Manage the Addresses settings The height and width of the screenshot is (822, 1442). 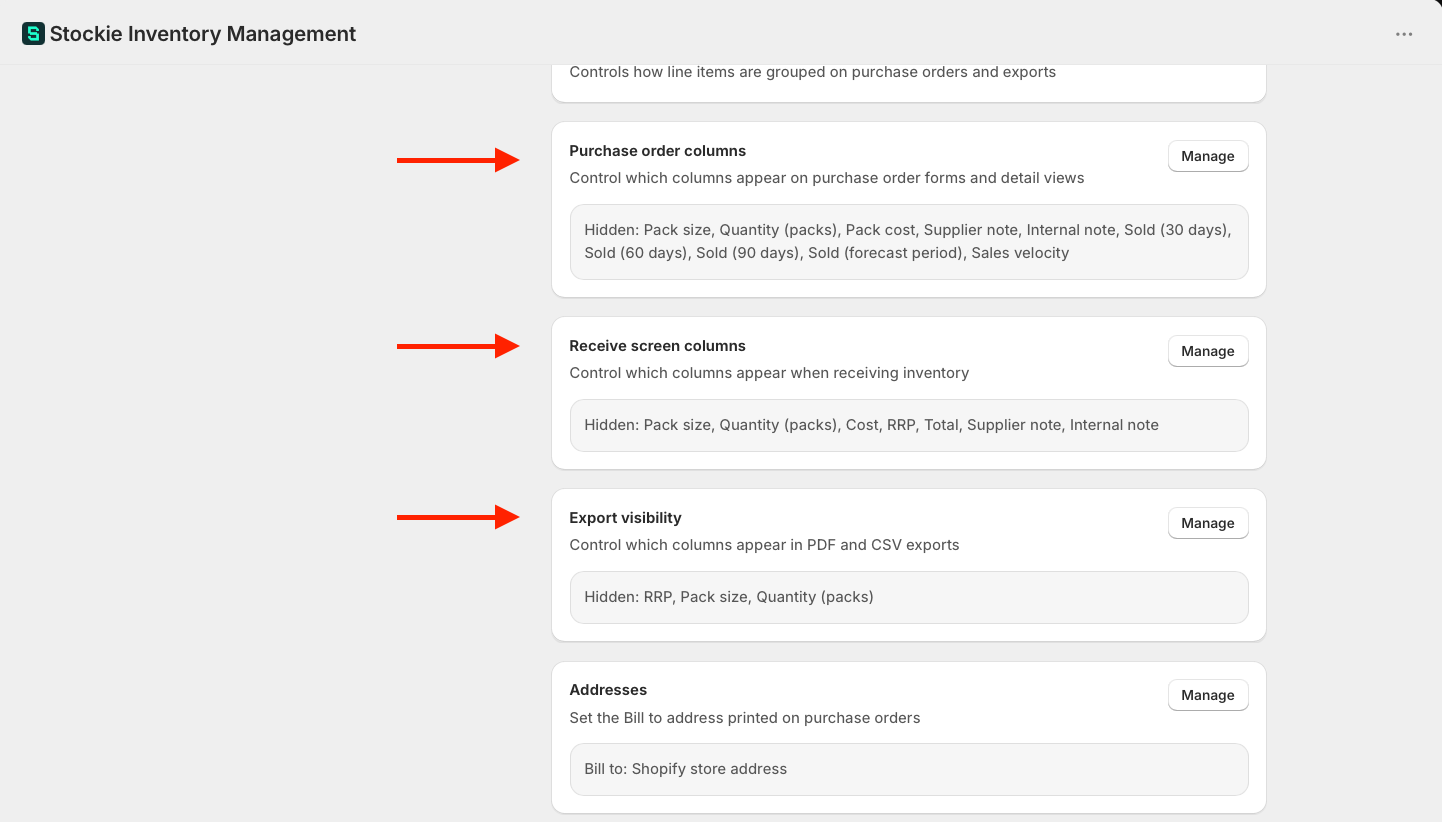(1208, 695)
